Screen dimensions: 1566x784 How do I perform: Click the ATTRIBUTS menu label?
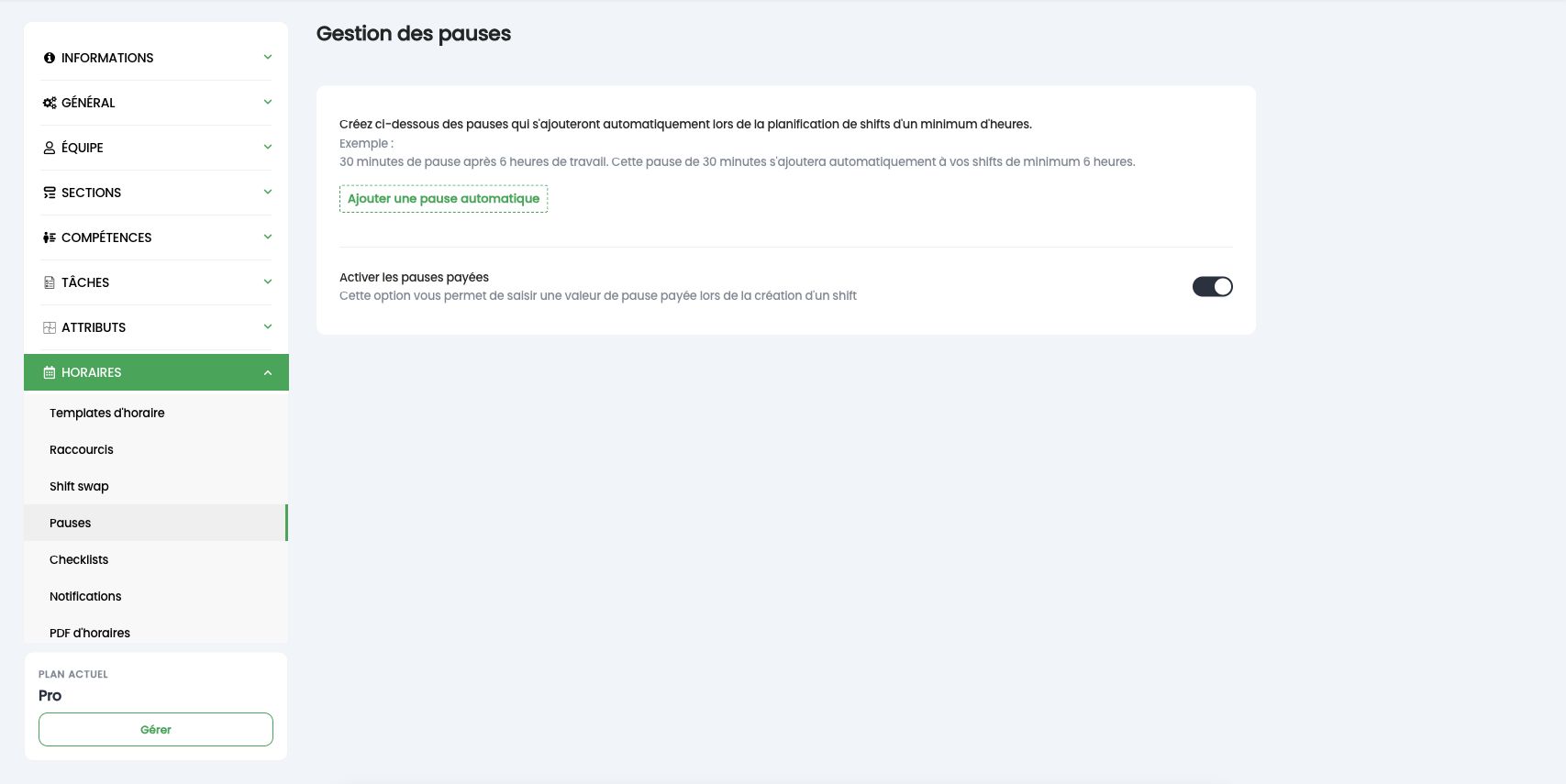[x=94, y=327]
